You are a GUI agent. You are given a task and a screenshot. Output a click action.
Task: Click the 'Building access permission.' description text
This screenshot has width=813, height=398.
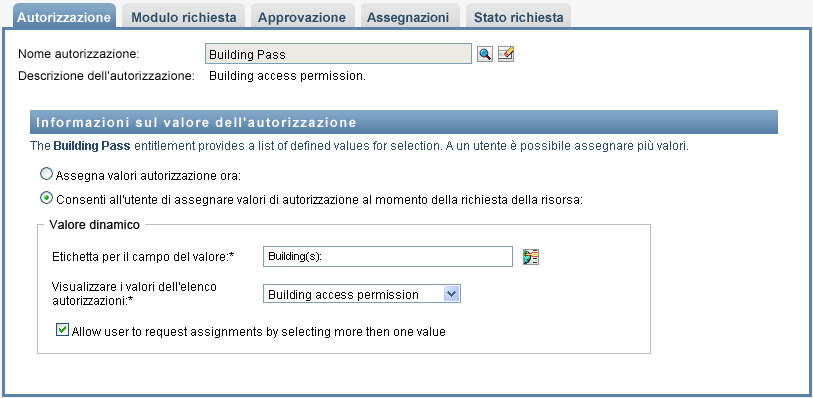click(x=287, y=76)
